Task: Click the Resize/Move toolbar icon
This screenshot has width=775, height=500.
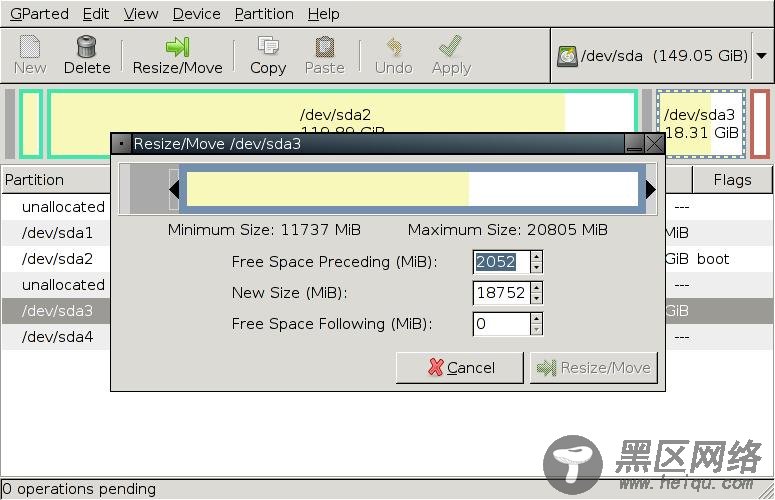Action: 177,46
